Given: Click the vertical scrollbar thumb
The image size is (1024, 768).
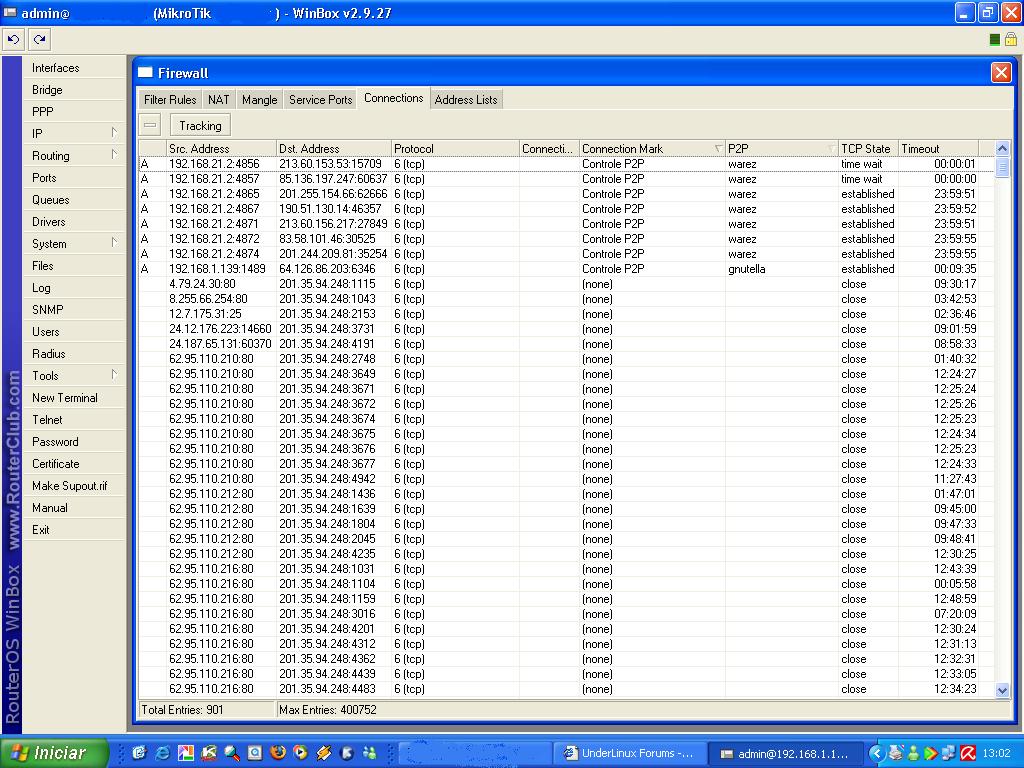Looking at the screenshot, I should coord(1002,167).
